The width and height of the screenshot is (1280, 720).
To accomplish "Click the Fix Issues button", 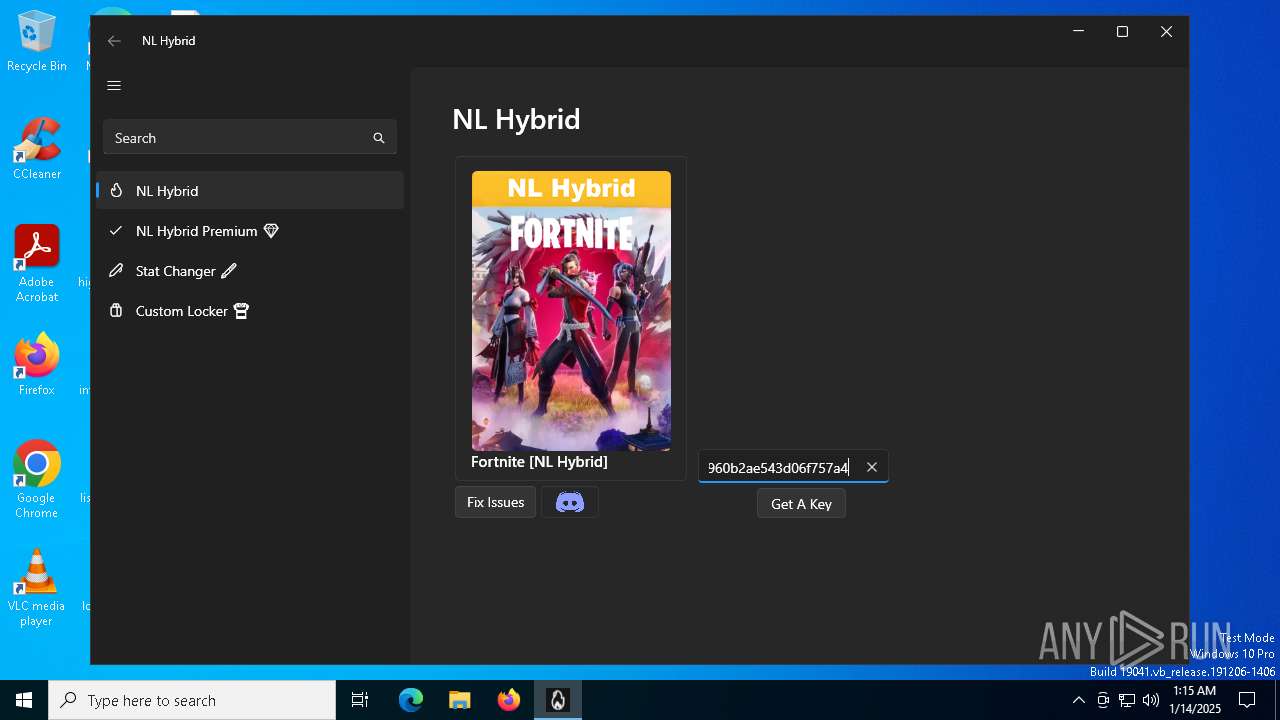I will click(495, 502).
